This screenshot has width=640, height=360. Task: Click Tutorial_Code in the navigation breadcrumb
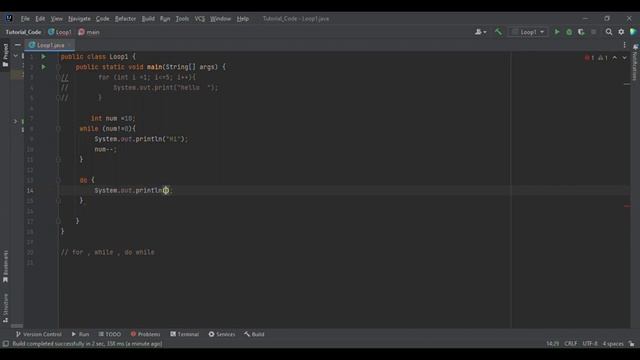click(23, 32)
